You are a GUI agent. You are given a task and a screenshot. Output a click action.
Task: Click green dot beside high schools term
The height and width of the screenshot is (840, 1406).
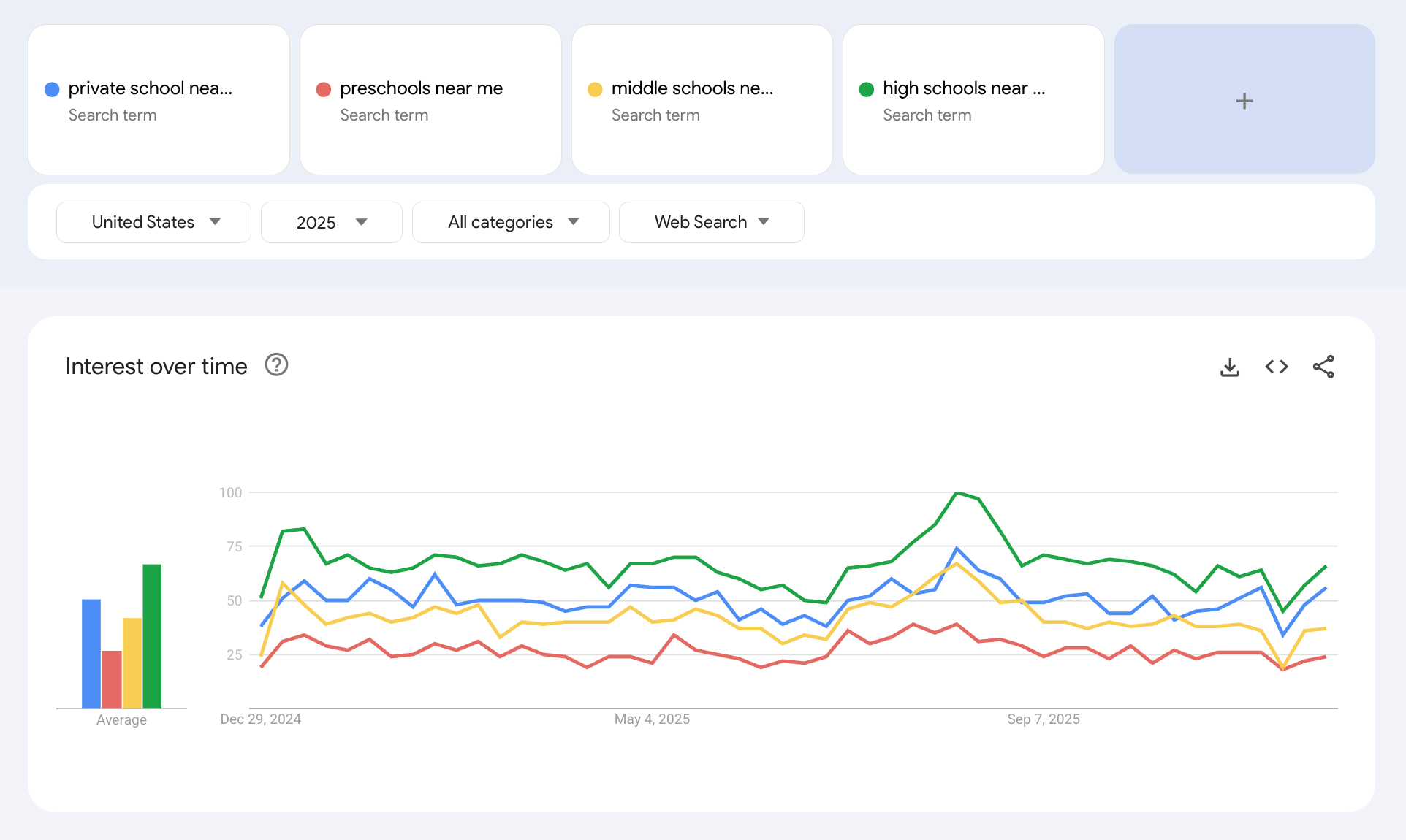pos(867,89)
